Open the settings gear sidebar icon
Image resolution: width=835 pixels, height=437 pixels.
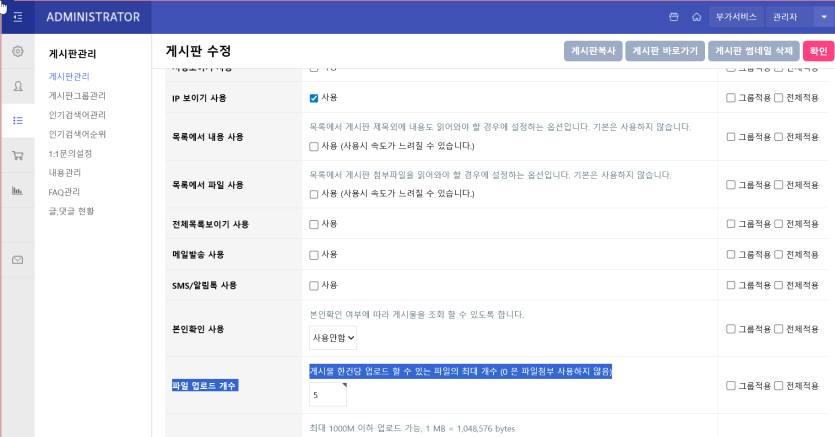click(18, 51)
